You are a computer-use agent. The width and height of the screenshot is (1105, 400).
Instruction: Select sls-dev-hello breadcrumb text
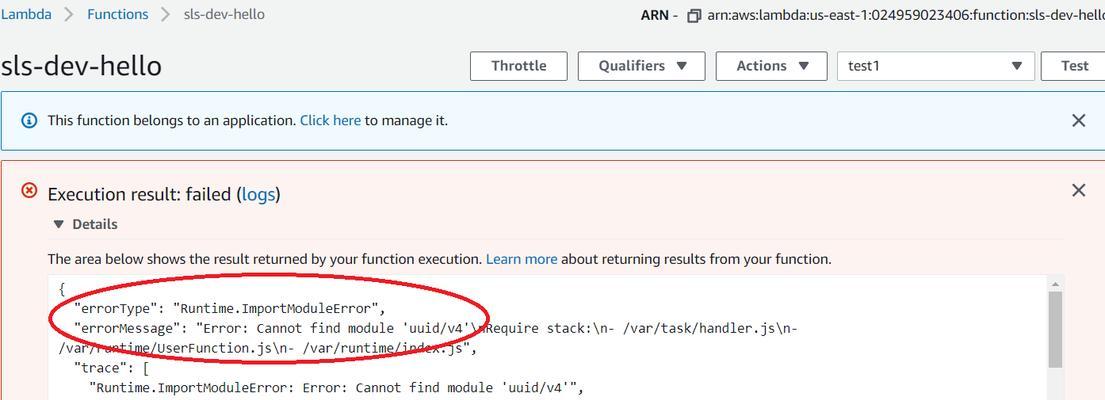point(223,14)
